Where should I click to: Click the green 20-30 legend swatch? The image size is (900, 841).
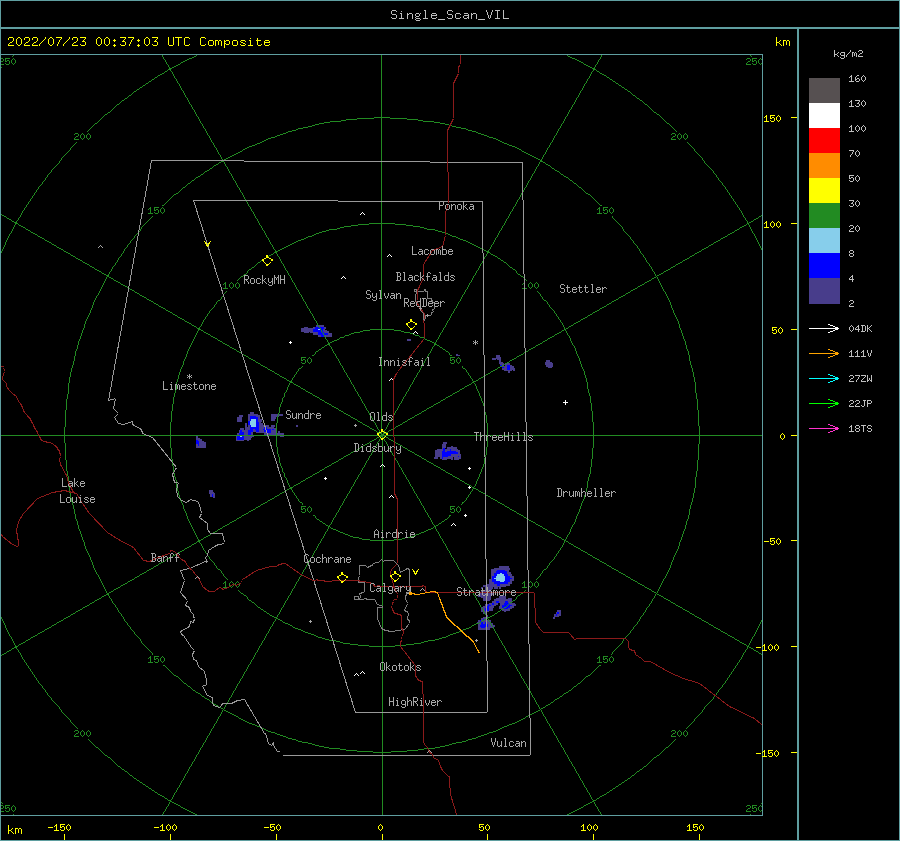[x=824, y=215]
